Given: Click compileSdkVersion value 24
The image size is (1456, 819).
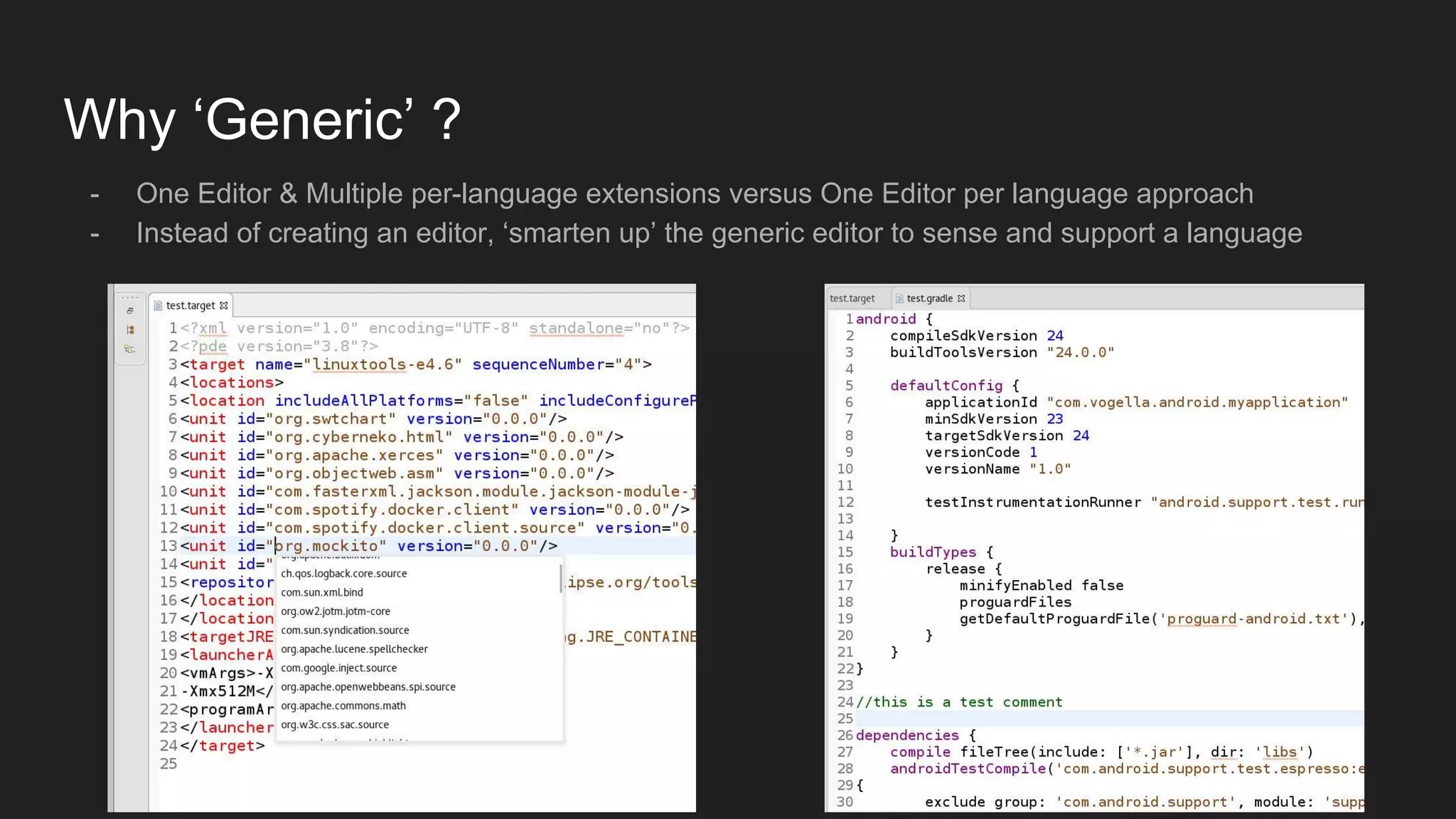Looking at the screenshot, I should [x=1055, y=336].
